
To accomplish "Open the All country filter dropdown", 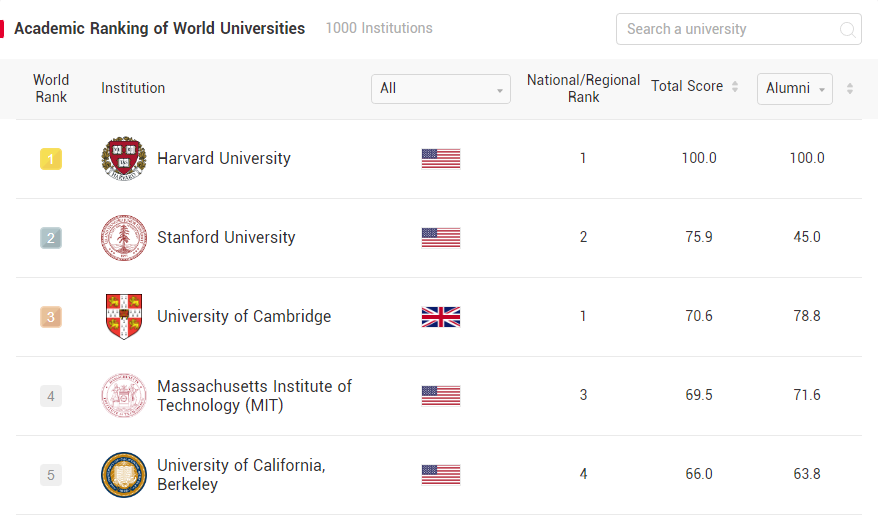I will [x=440, y=88].
